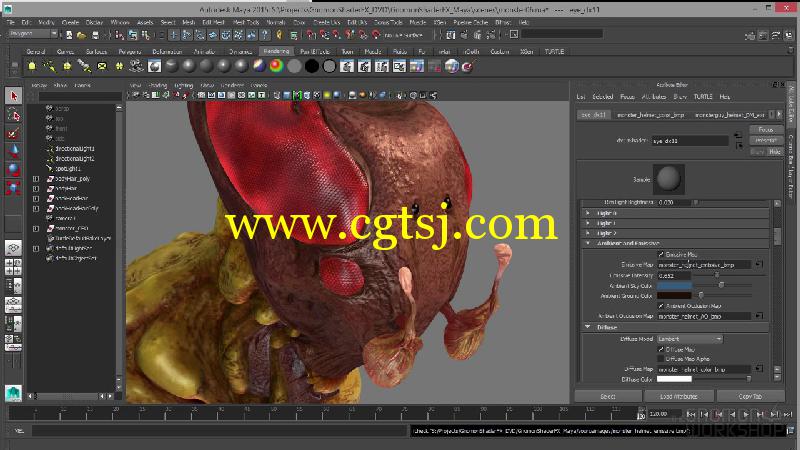
Task: Click the single perspective layout icon
Action: tap(13, 248)
